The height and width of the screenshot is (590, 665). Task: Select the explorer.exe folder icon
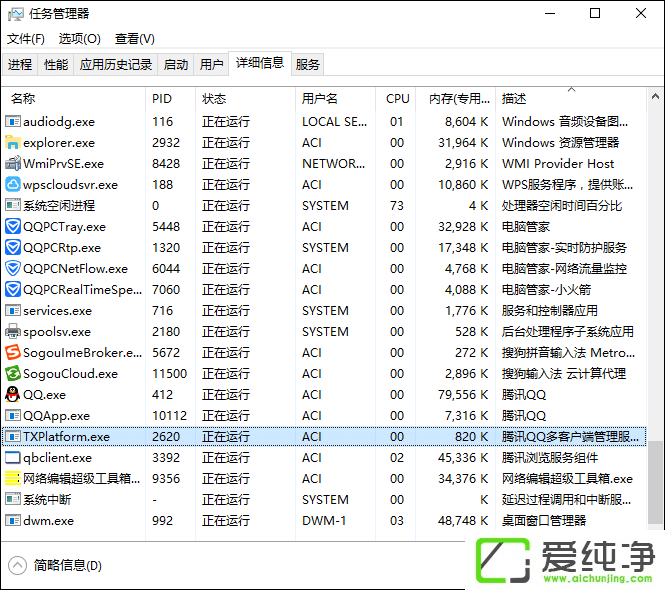pyautogui.click(x=13, y=142)
